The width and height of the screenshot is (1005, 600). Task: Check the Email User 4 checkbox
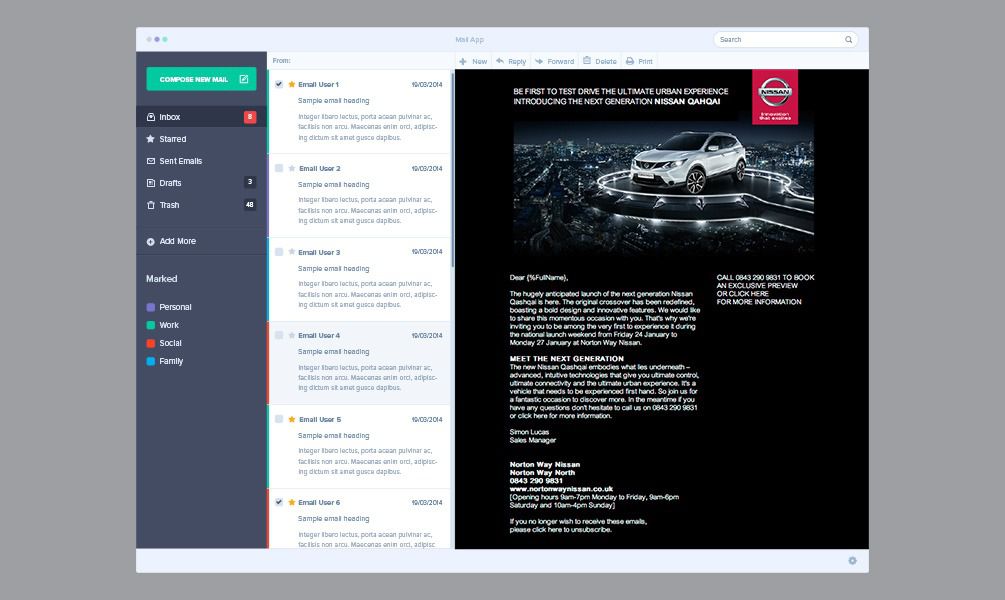click(x=279, y=335)
